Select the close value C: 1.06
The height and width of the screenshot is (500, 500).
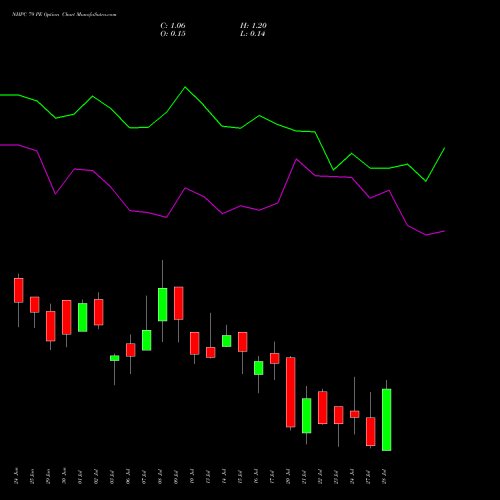[x=173, y=26]
